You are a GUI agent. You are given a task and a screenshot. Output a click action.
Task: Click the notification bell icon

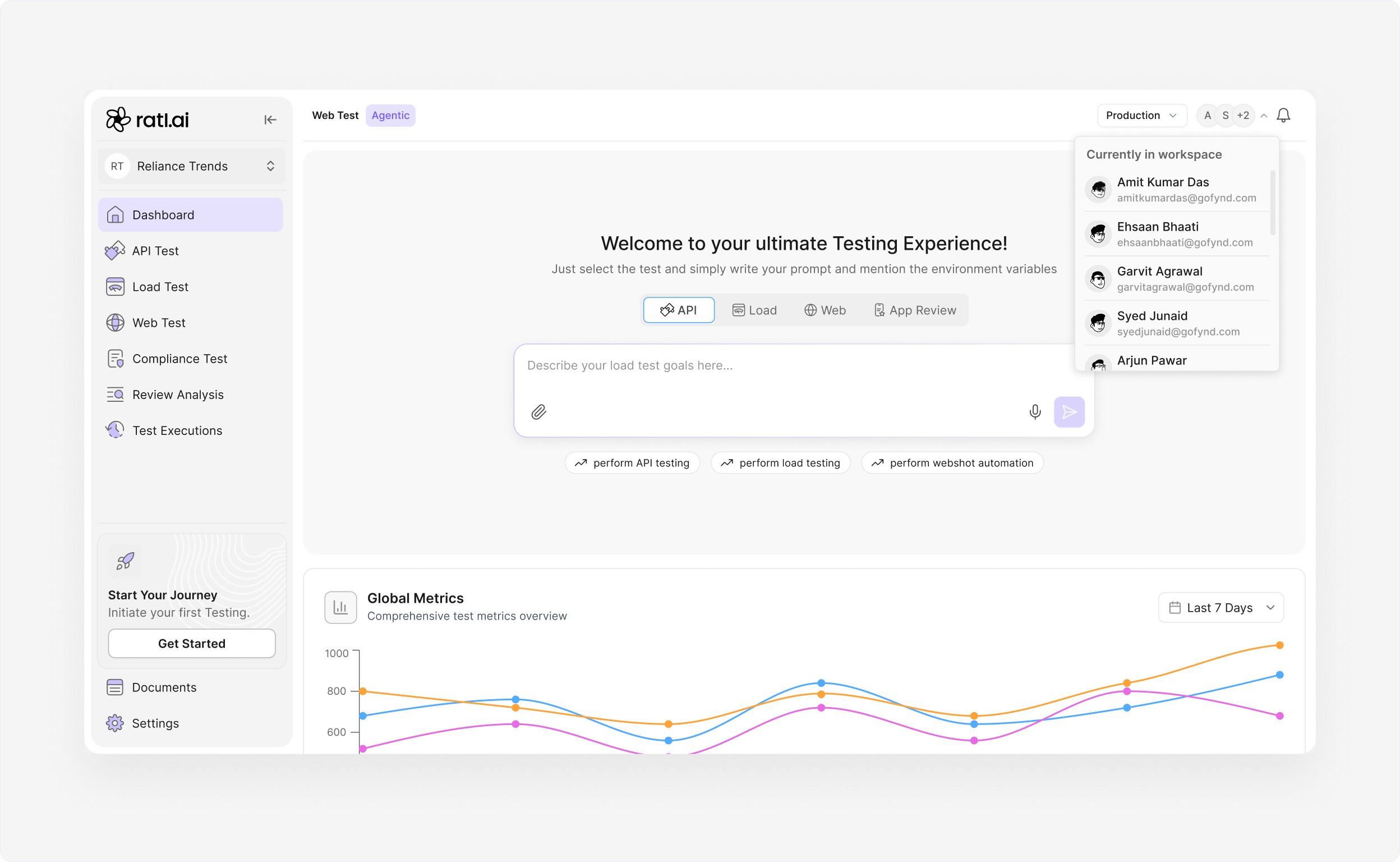click(x=1283, y=116)
